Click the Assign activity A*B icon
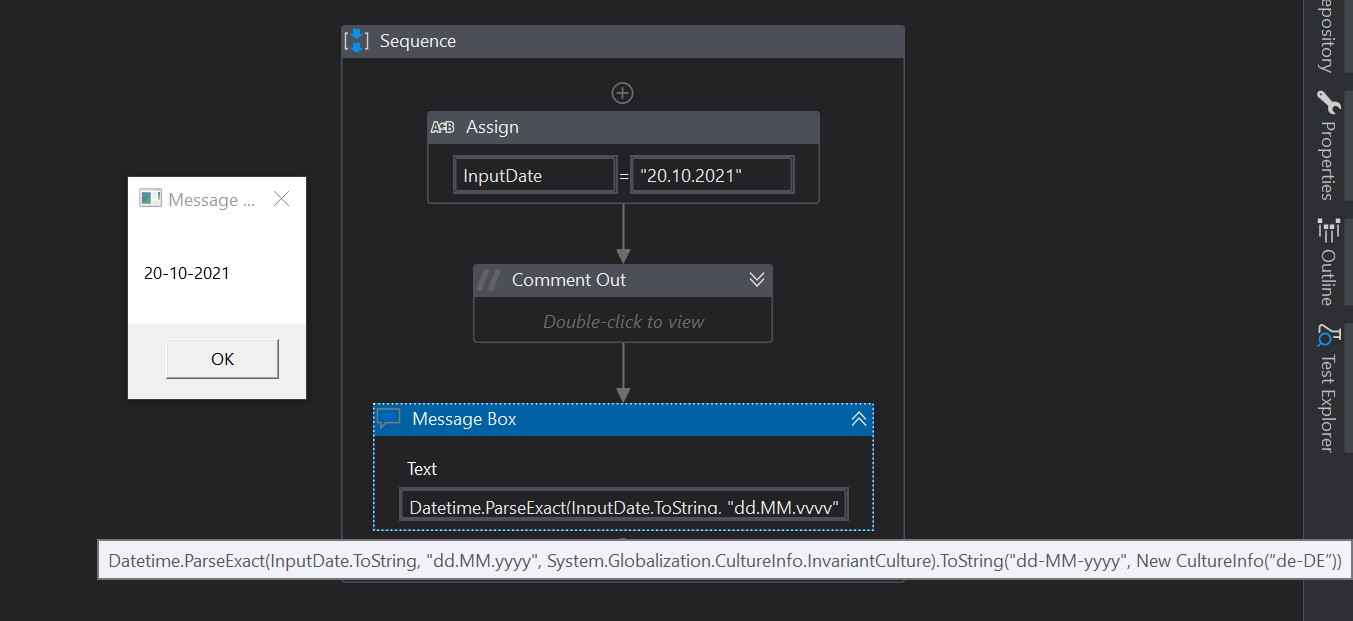 point(442,128)
